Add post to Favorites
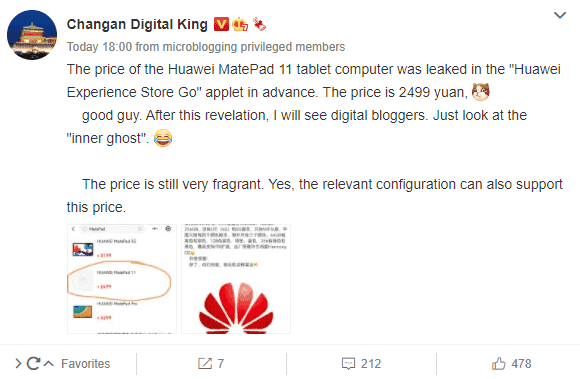 (x=85, y=364)
